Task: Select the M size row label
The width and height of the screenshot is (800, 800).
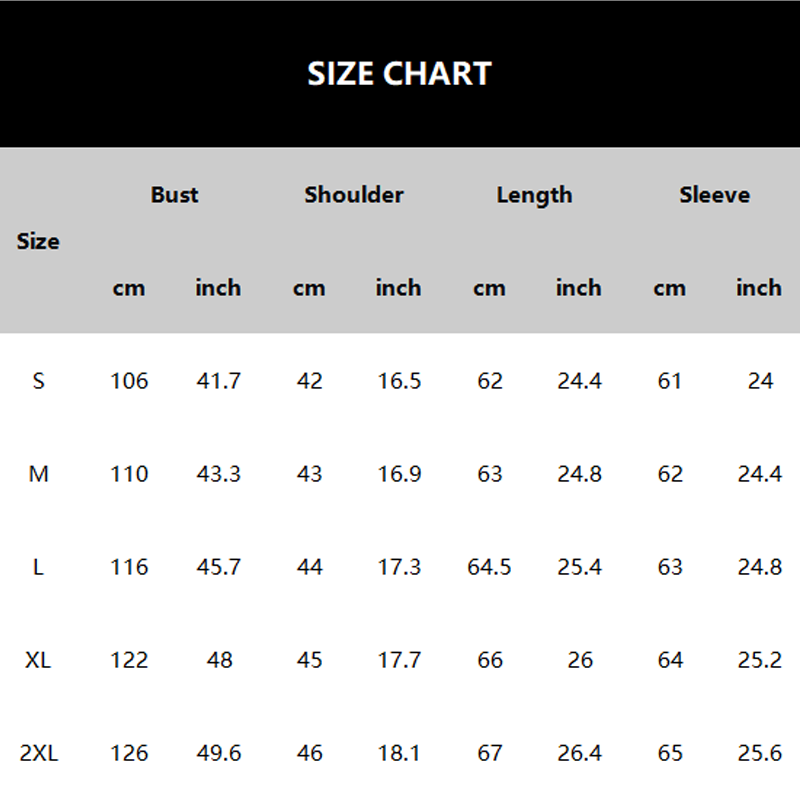Action: 39,474
